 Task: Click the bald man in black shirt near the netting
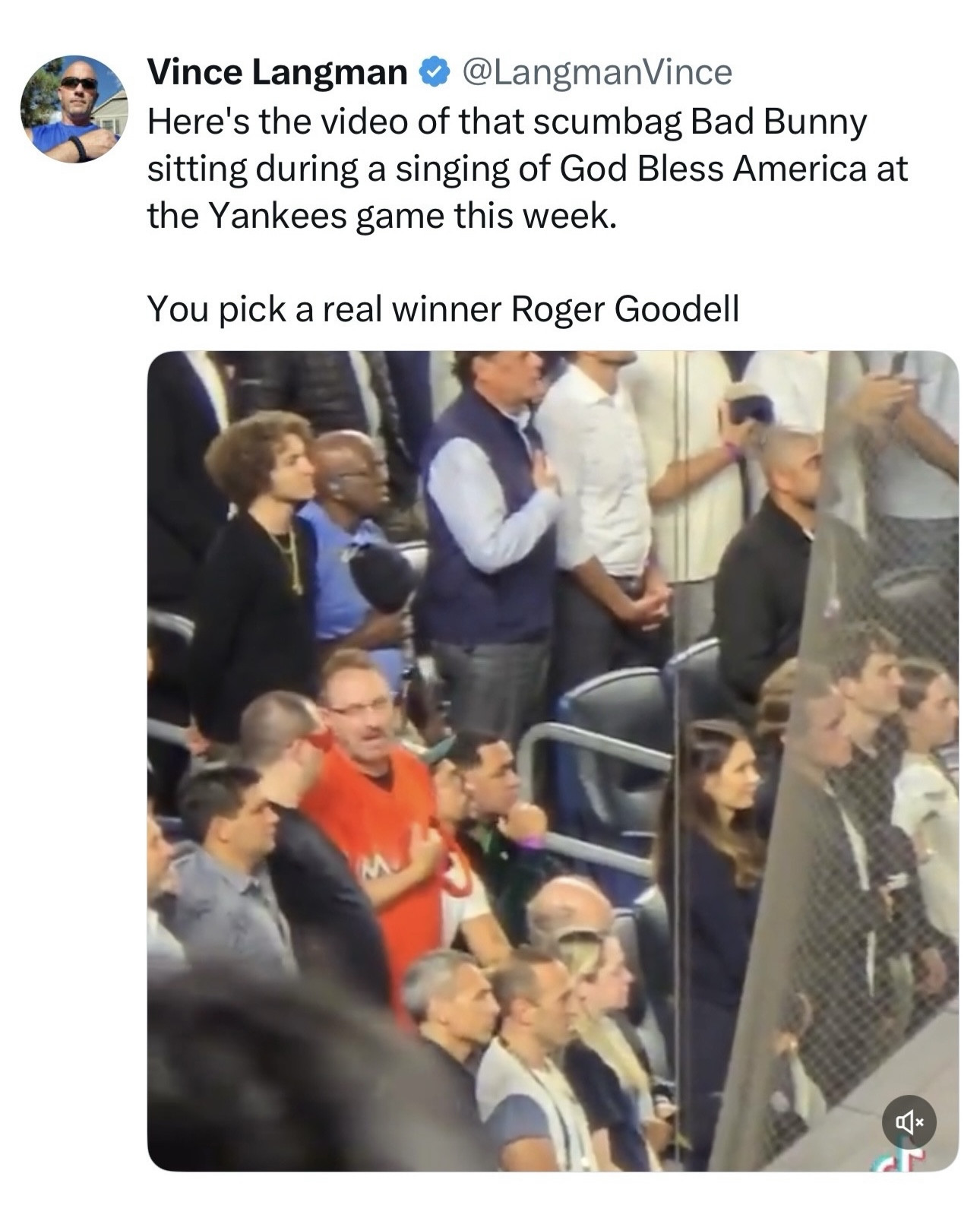[x=767, y=562]
